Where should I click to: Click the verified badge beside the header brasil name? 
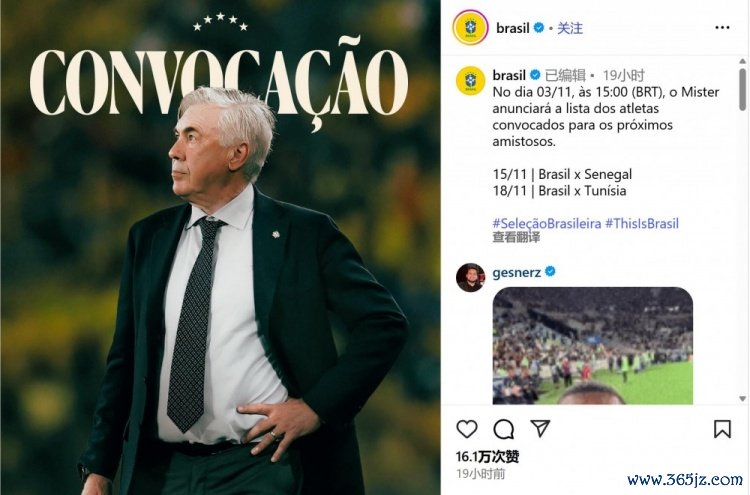click(539, 28)
